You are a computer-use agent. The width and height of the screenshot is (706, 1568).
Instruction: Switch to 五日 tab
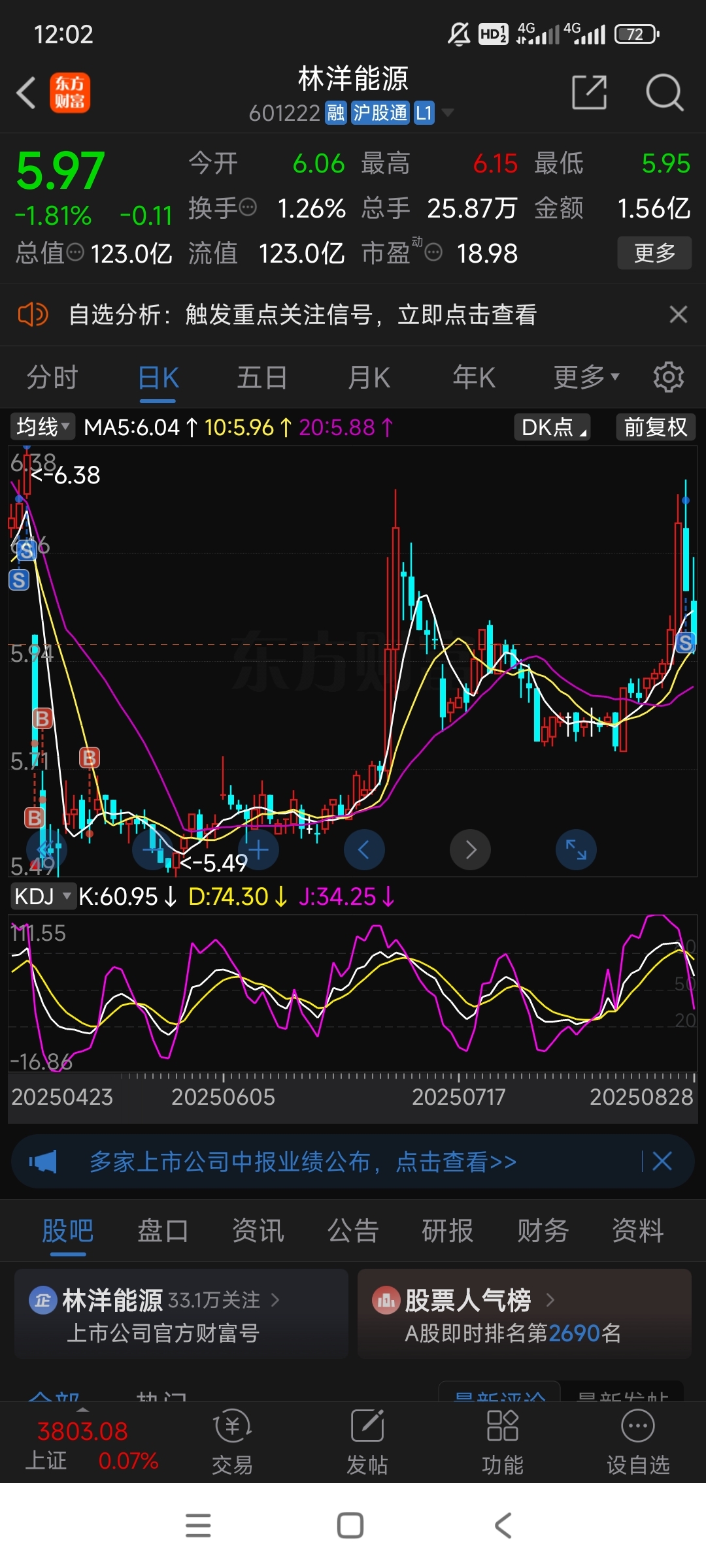pos(262,377)
